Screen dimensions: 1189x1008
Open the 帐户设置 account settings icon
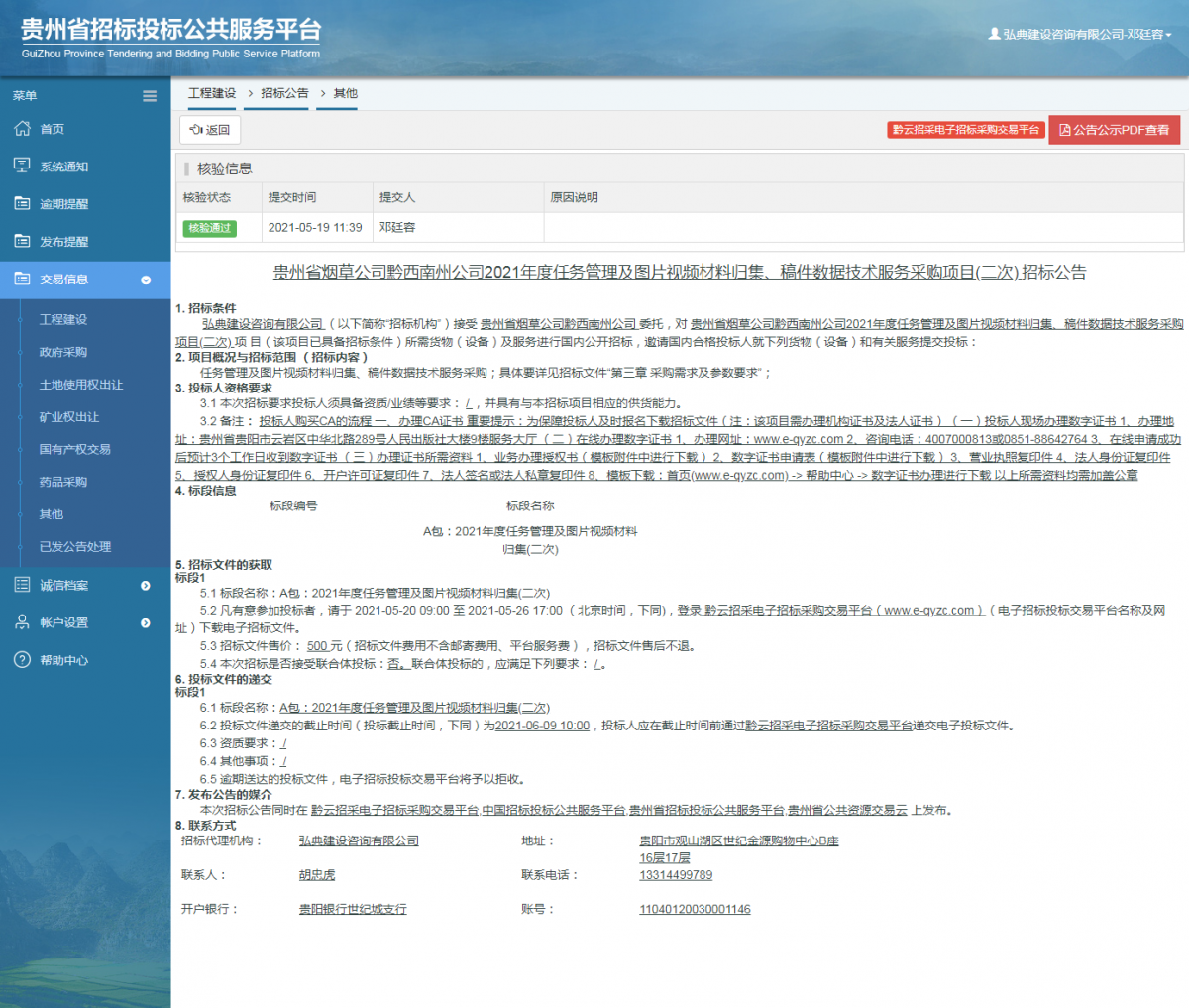click(23, 622)
